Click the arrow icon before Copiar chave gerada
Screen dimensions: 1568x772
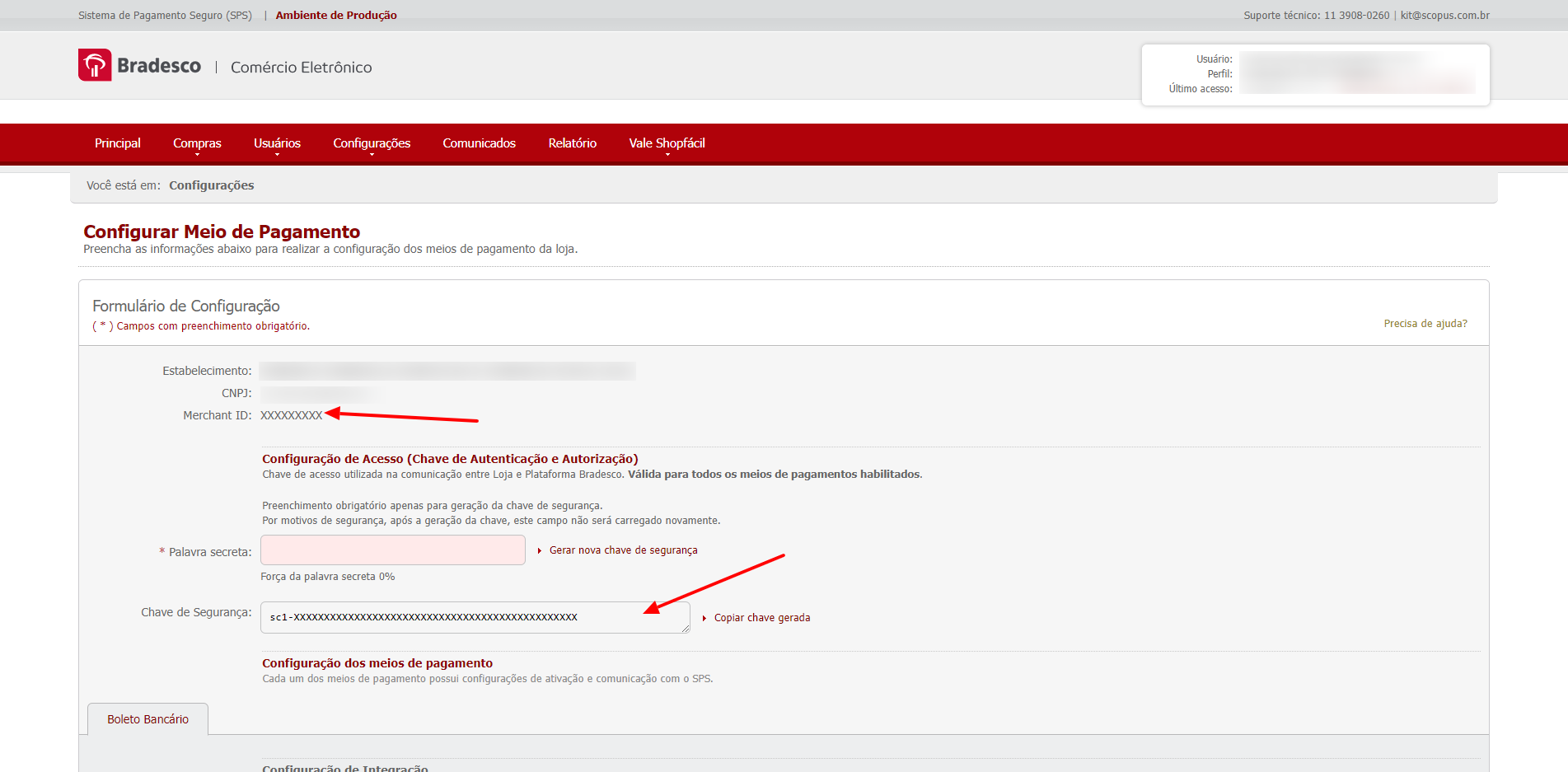[x=704, y=618]
